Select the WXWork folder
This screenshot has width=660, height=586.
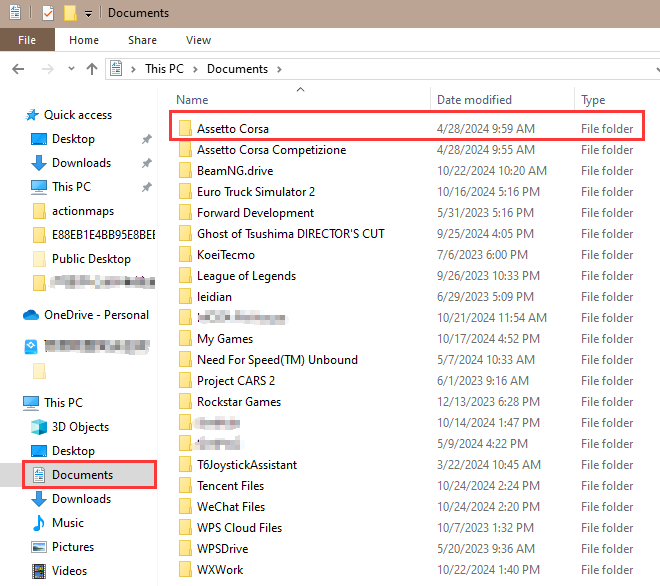pos(220,570)
